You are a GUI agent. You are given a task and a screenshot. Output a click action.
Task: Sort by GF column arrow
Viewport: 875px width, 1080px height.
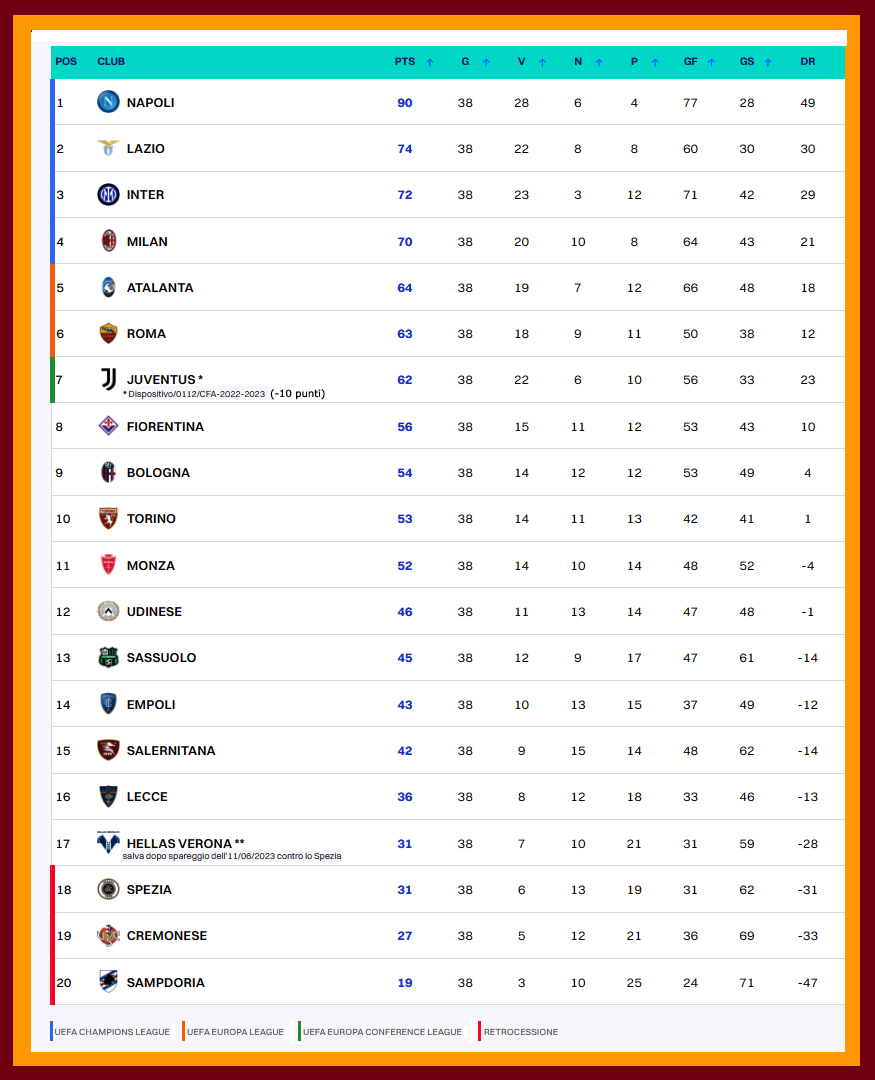pos(712,62)
